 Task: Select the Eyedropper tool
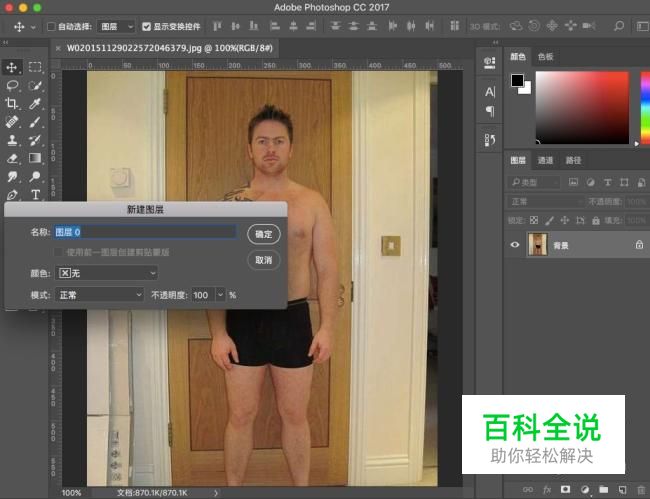pyautogui.click(x=35, y=104)
